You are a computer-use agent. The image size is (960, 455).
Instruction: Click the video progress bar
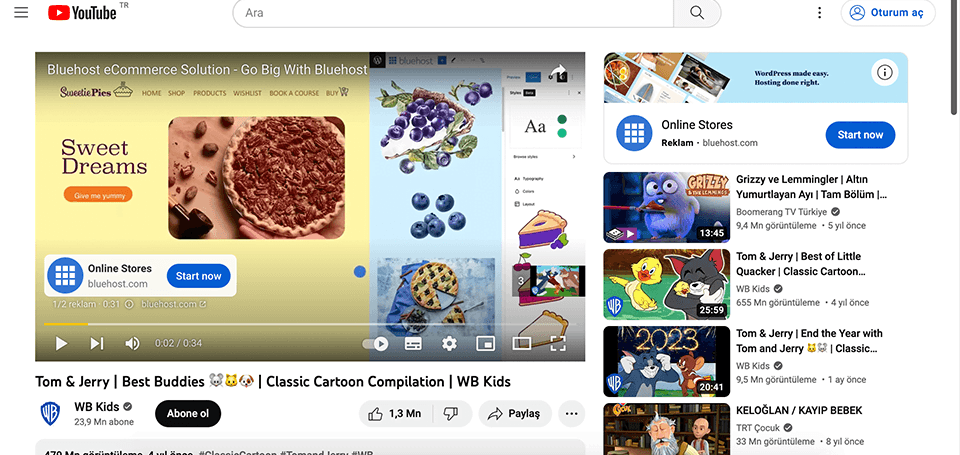pos(310,324)
